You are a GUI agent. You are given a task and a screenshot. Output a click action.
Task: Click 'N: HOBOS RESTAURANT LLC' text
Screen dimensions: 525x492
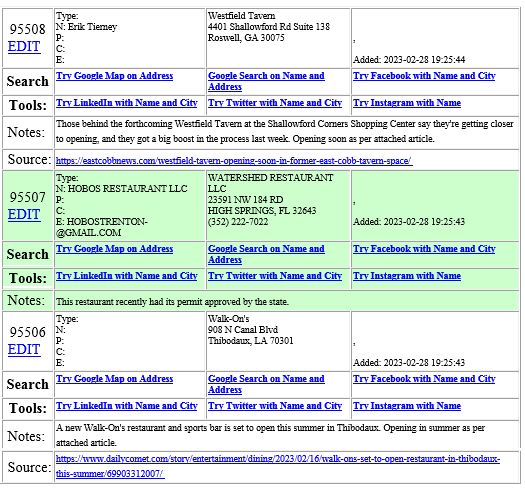tap(122, 189)
